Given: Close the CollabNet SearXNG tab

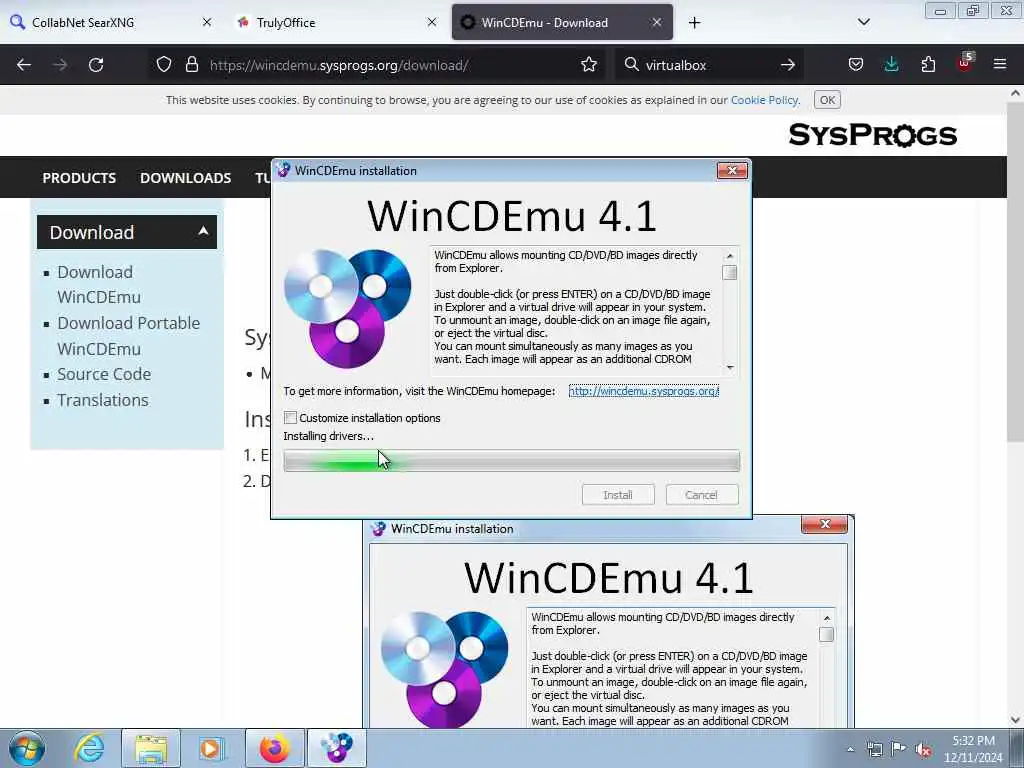Looking at the screenshot, I should point(206,22).
